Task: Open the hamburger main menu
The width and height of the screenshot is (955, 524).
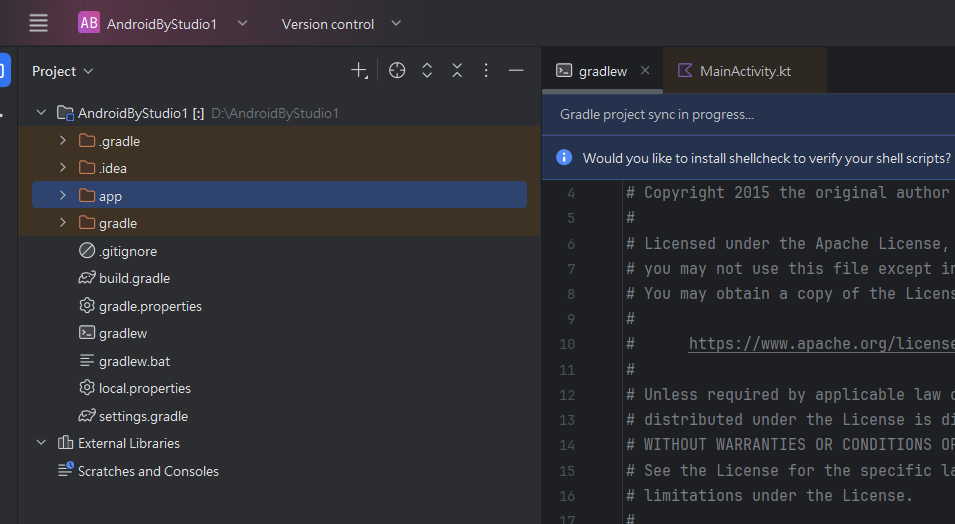Action: (38, 23)
